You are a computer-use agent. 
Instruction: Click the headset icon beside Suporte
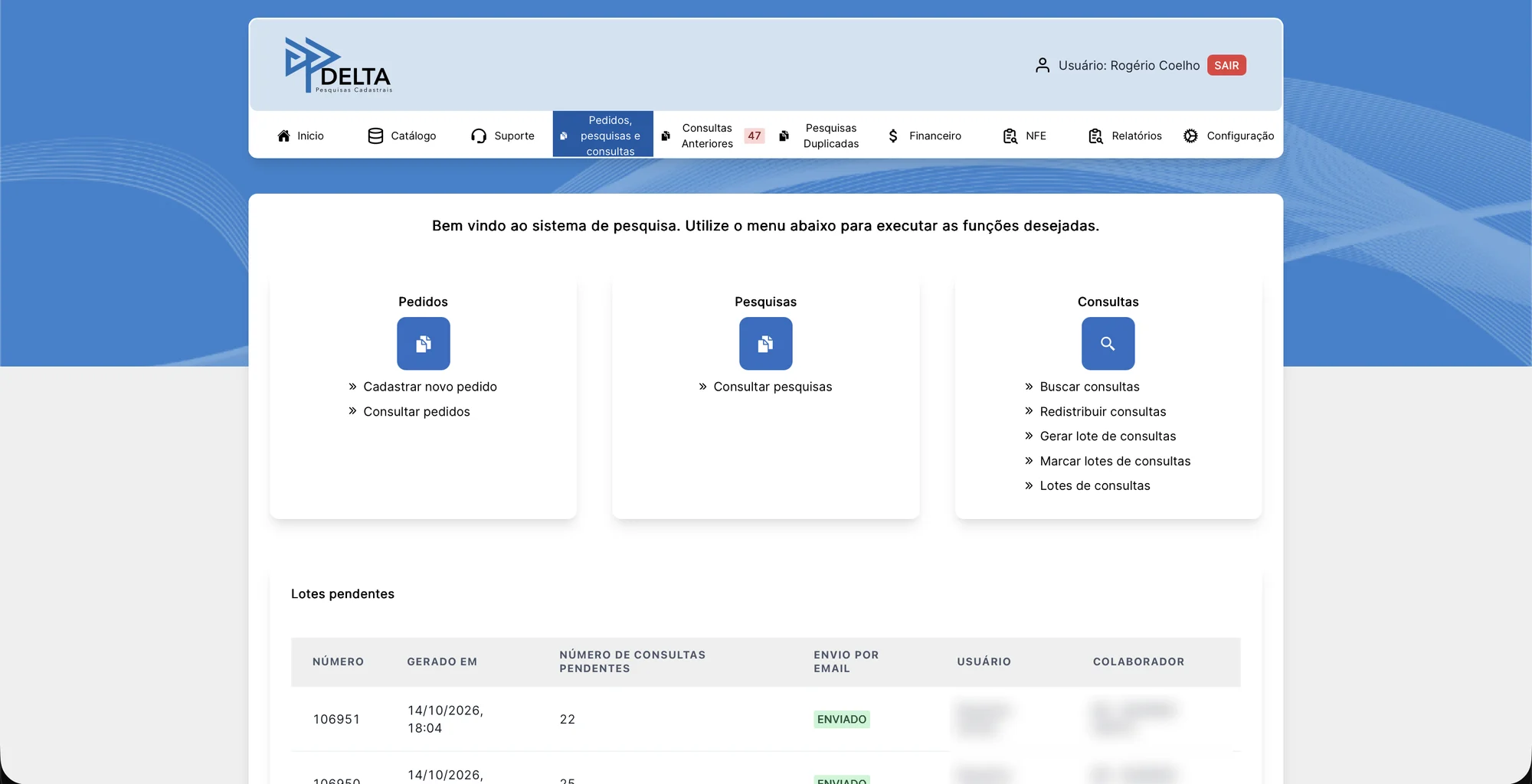[x=479, y=136]
